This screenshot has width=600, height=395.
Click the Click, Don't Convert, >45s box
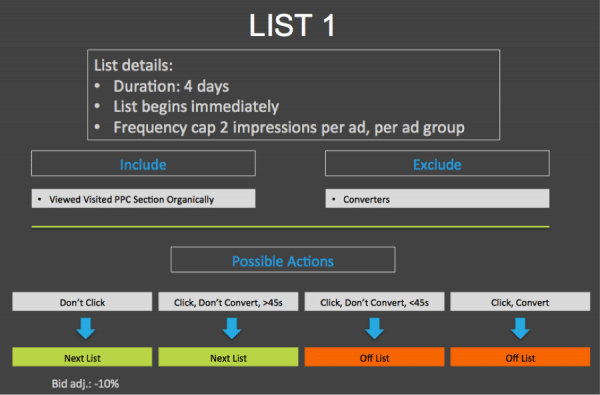228,302
